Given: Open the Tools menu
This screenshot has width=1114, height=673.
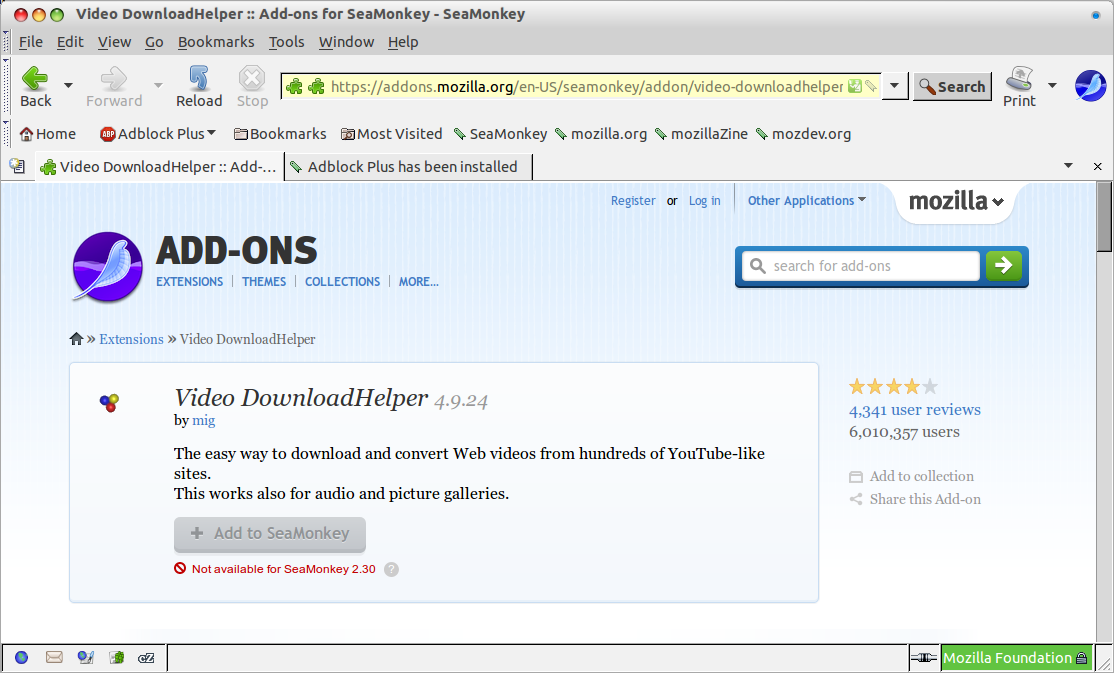Looking at the screenshot, I should [286, 42].
